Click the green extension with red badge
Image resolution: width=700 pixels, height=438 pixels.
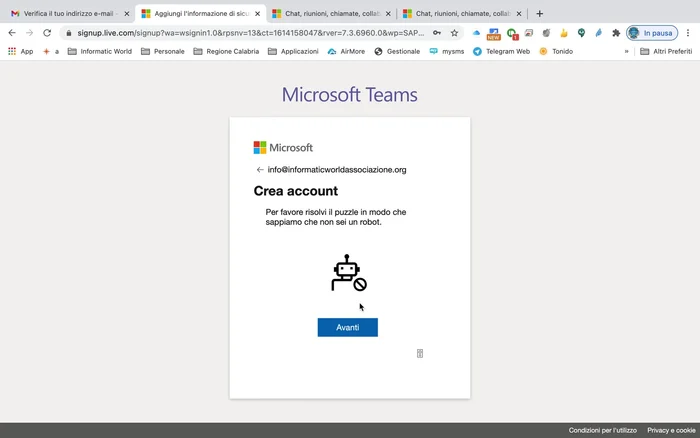pyautogui.click(x=512, y=33)
